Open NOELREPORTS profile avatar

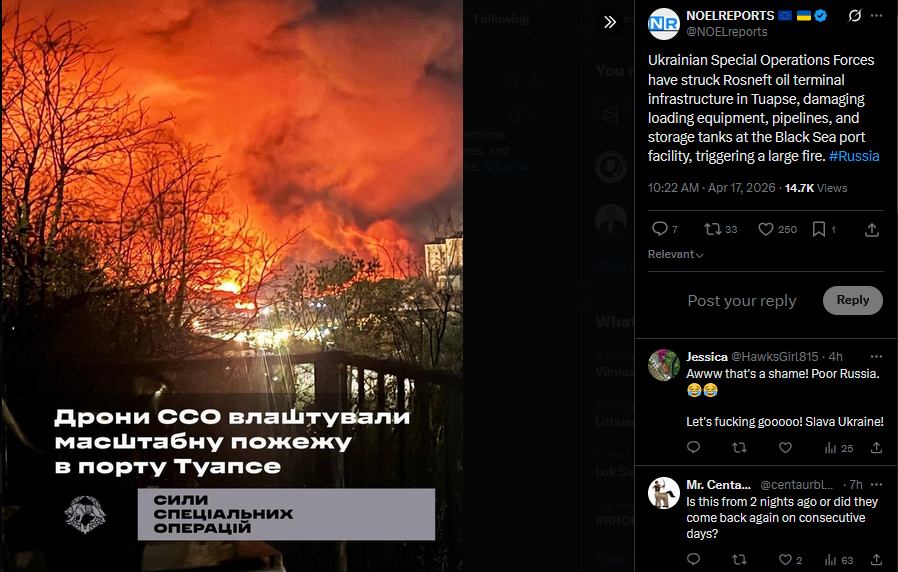[663, 23]
